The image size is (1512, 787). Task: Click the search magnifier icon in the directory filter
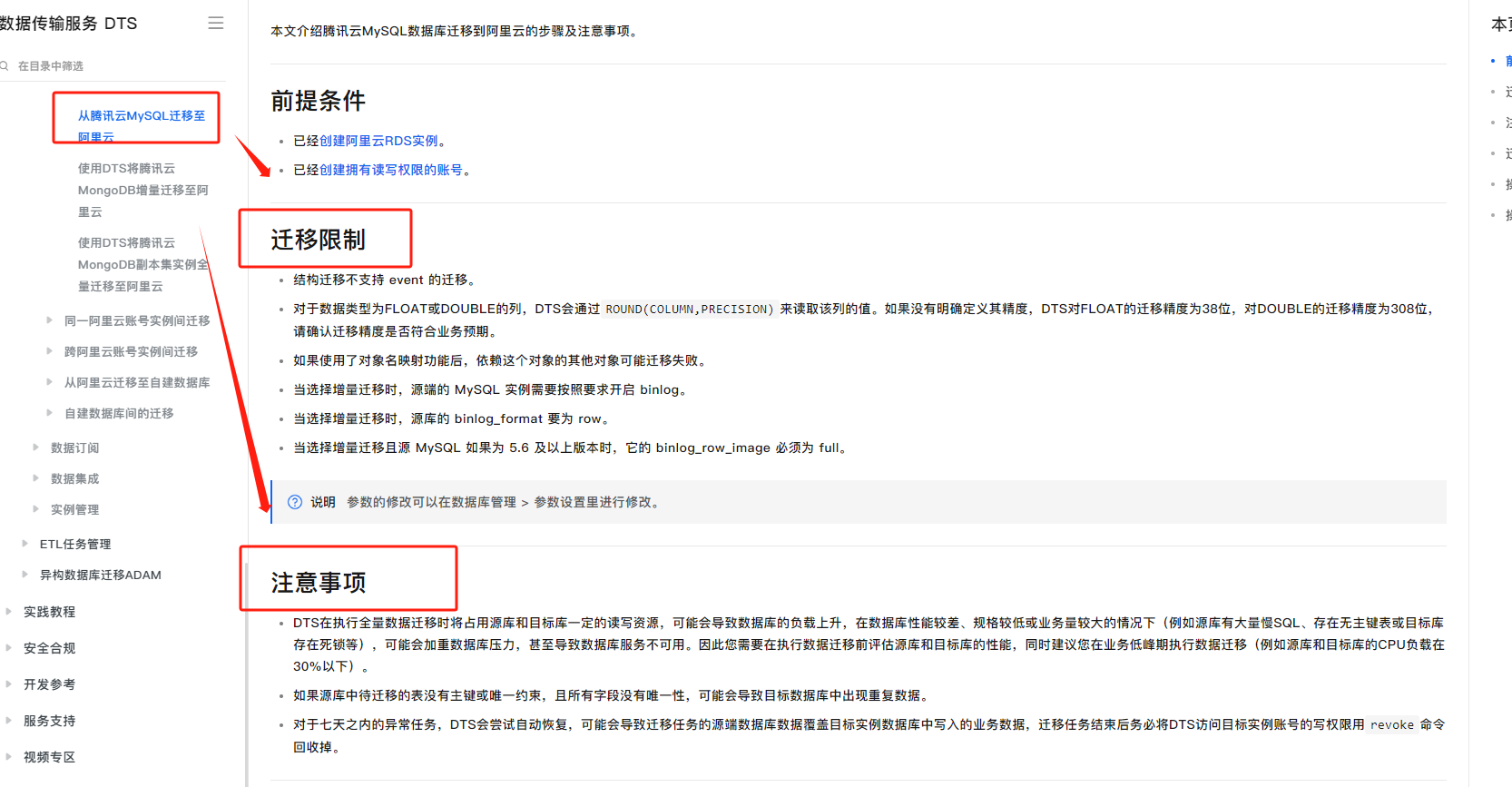click(x=4, y=66)
